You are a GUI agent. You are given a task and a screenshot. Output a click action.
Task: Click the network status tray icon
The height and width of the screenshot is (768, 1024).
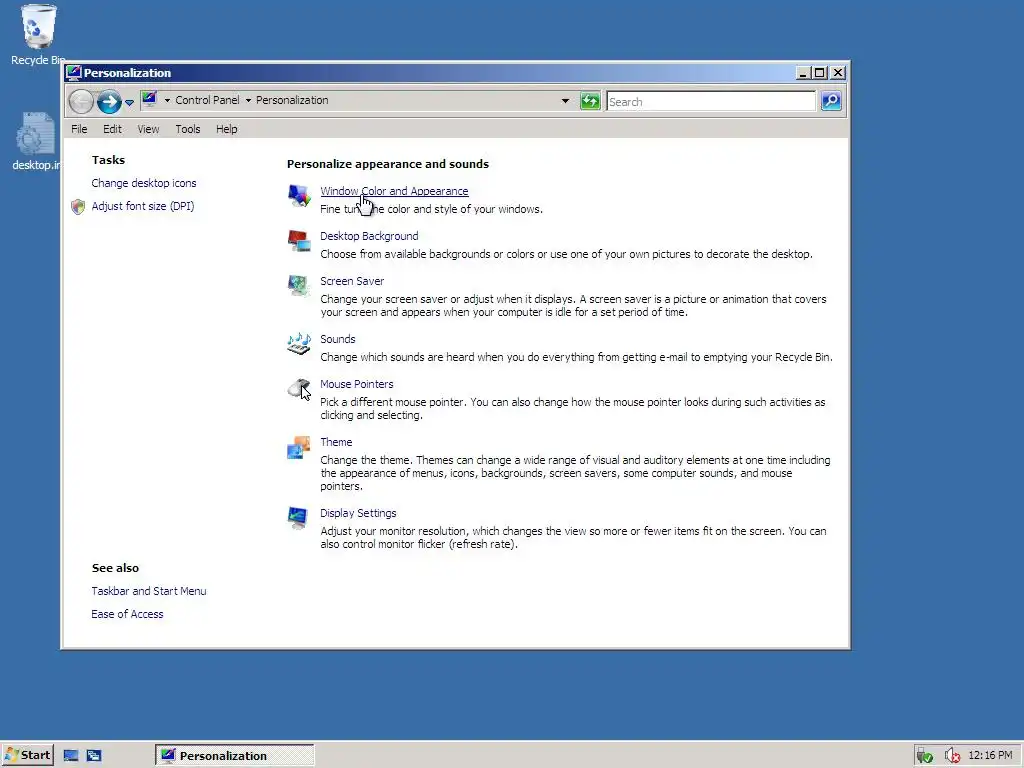[924, 756]
